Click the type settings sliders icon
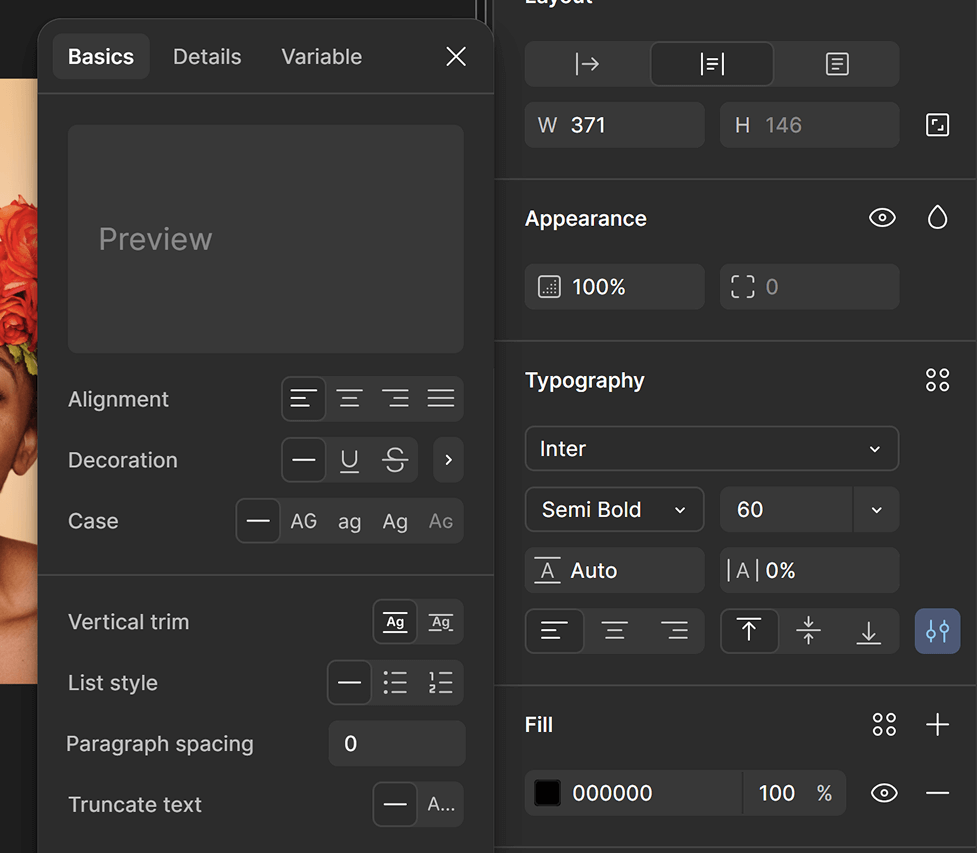The image size is (977, 853). pos(937,631)
